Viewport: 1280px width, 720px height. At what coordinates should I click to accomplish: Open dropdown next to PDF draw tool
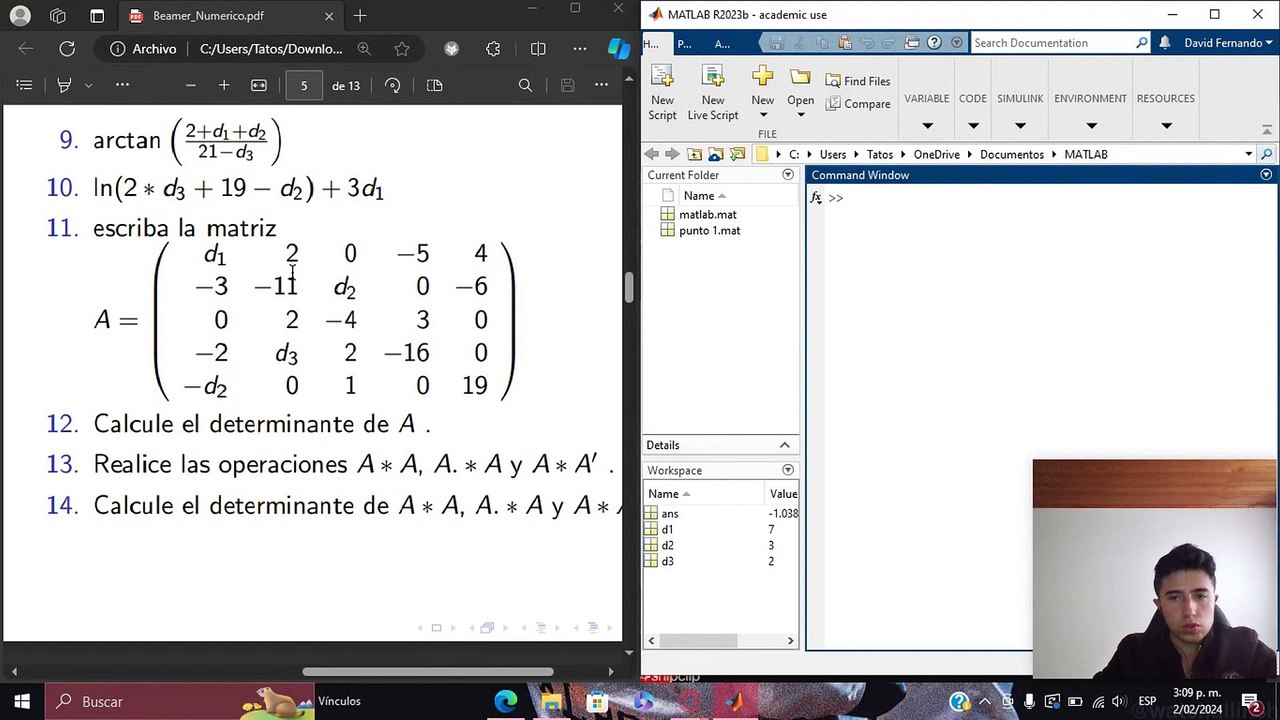point(89,86)
